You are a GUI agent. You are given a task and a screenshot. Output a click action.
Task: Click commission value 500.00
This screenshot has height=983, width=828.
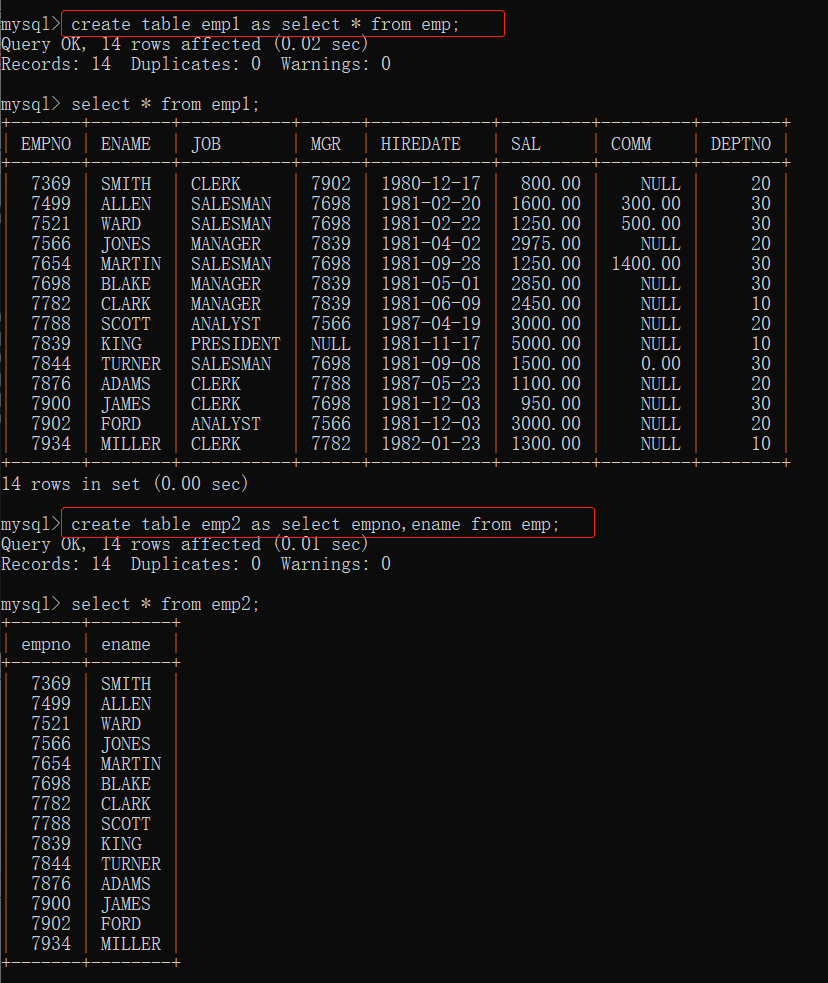[651, 224]
